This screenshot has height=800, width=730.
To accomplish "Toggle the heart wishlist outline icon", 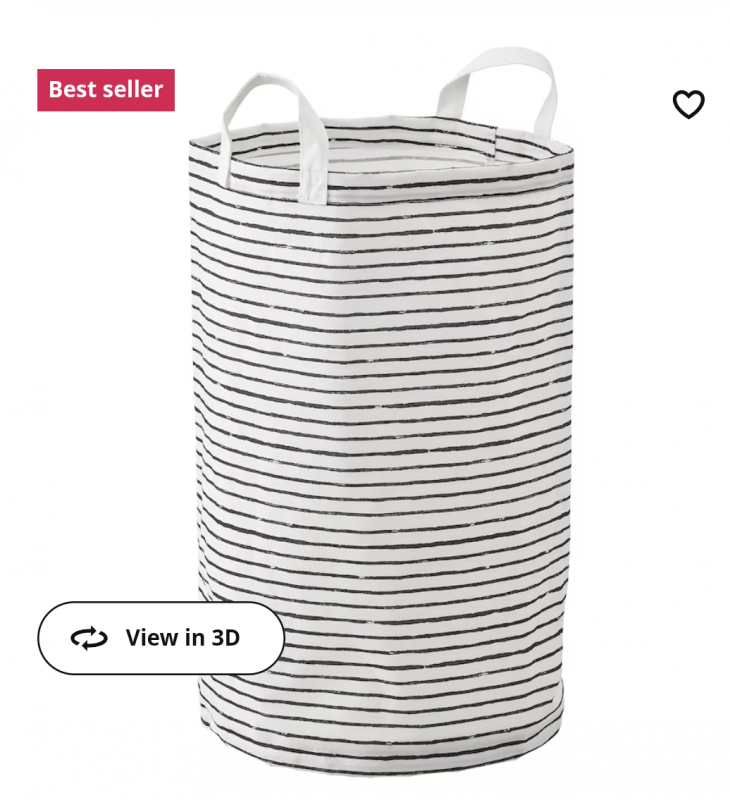I will [688, 104].
